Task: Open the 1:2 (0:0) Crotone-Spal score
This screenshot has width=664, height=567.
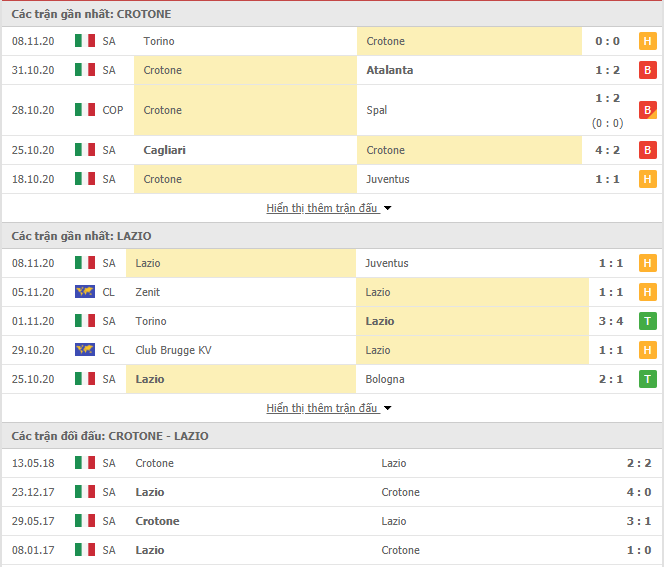Action: tap(607, 110)
